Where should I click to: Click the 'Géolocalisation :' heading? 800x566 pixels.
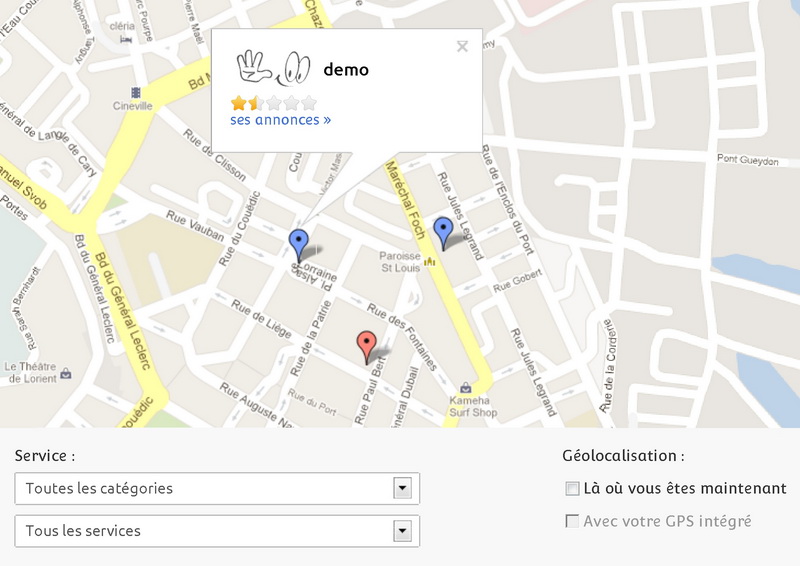(623, 455)
